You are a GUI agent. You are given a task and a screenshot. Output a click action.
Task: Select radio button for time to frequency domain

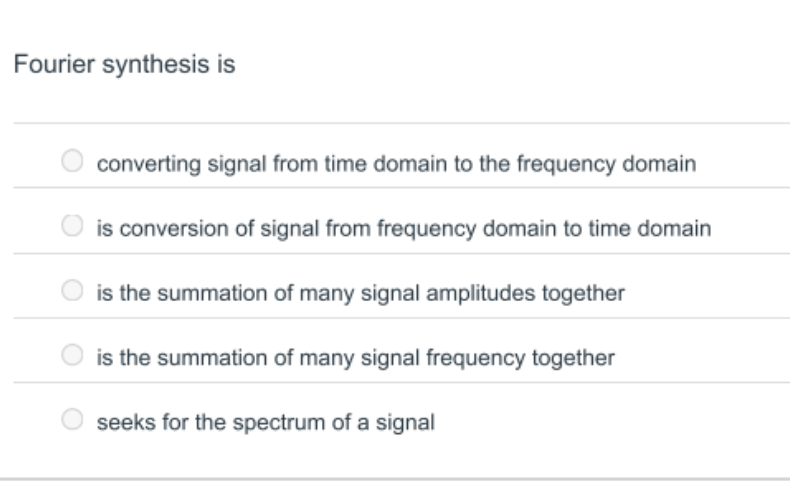[72, 161]
